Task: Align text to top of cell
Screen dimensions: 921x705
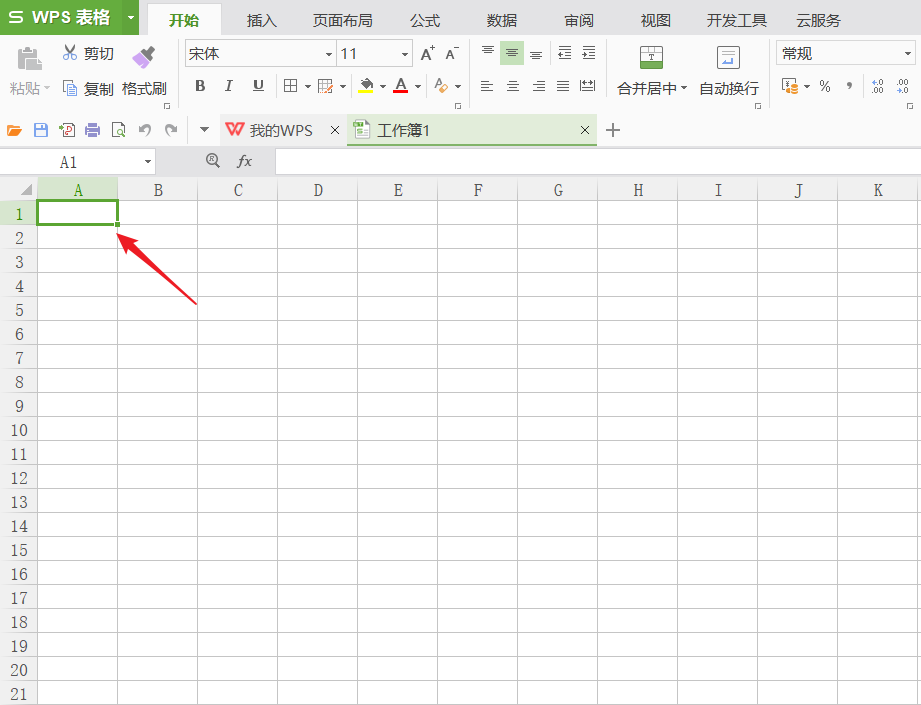Action: (x=488, y=53)
